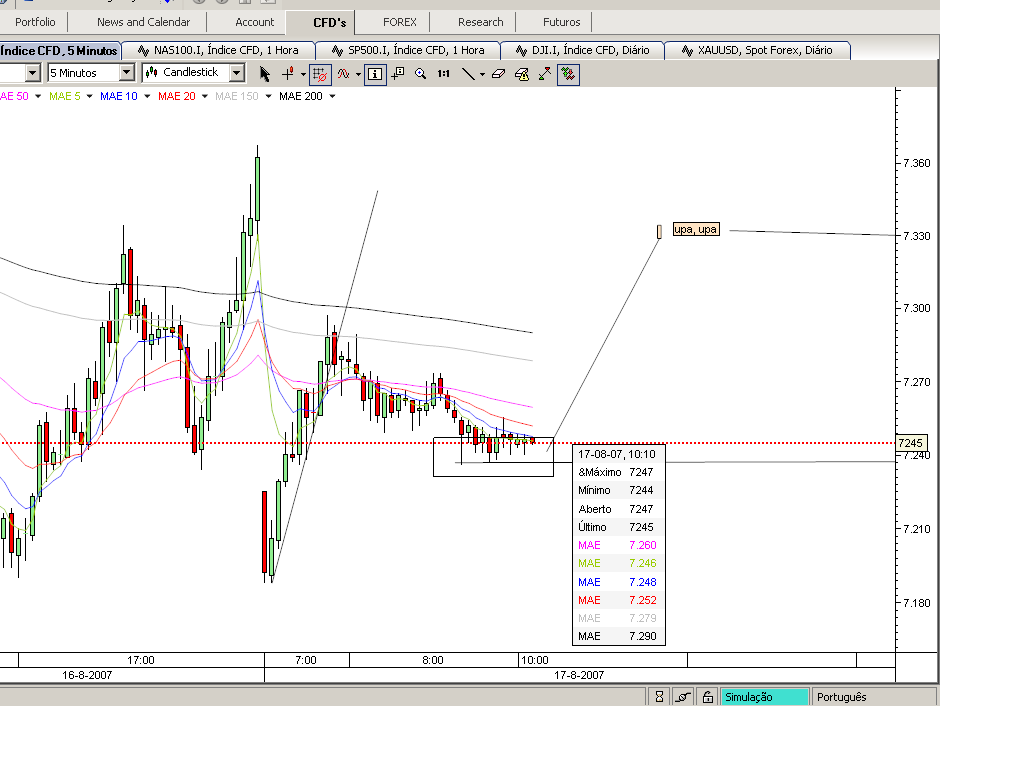
Task: Click the 7.360 price axis label
Action: pos(917,163)
